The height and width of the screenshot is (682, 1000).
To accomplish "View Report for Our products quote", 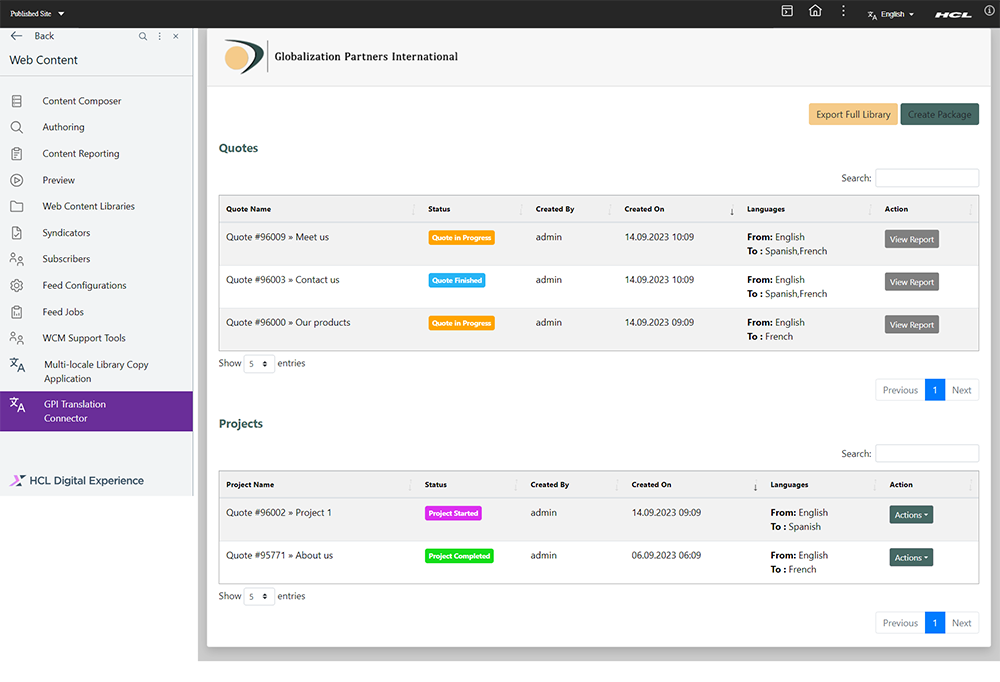I will (x=911, y=325).
